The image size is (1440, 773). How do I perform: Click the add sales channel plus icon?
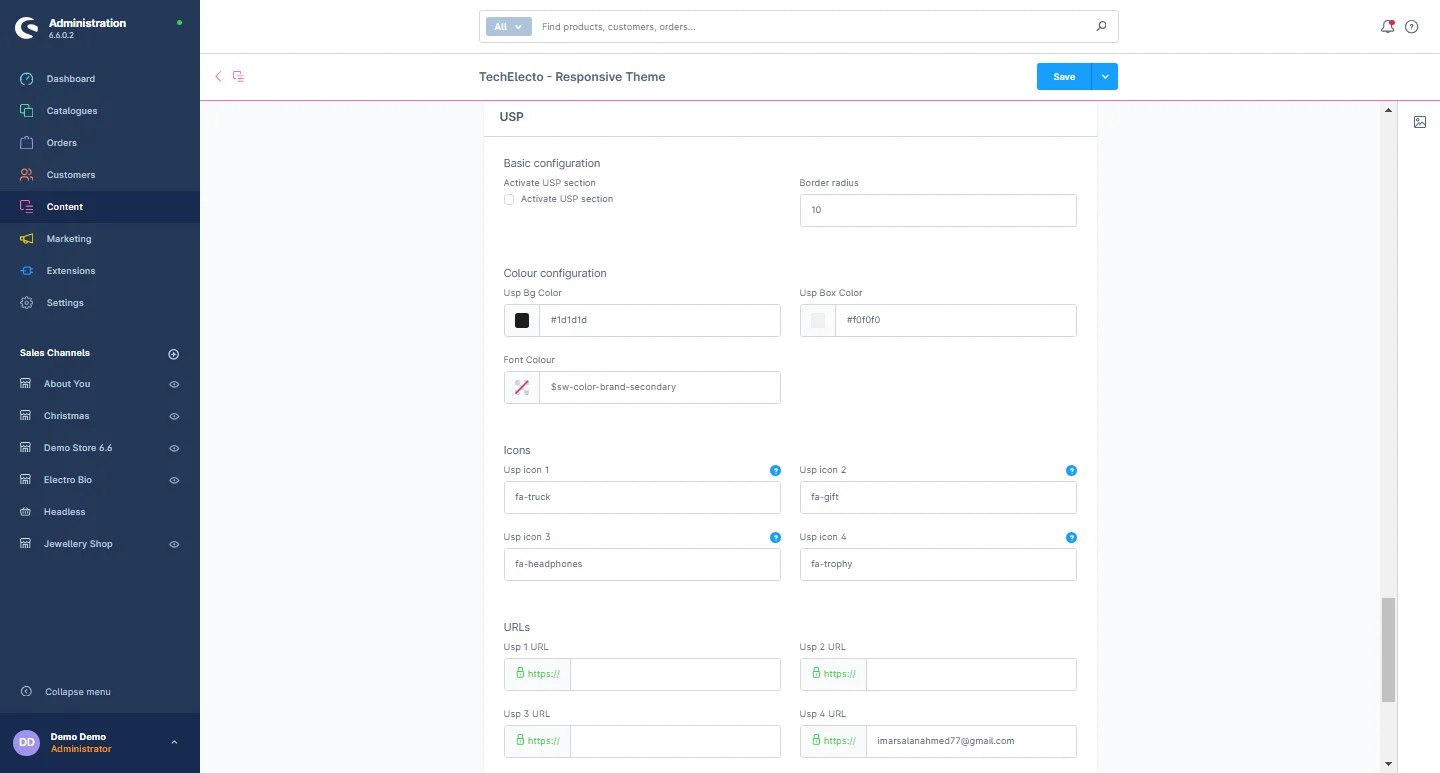click(173, 354)
